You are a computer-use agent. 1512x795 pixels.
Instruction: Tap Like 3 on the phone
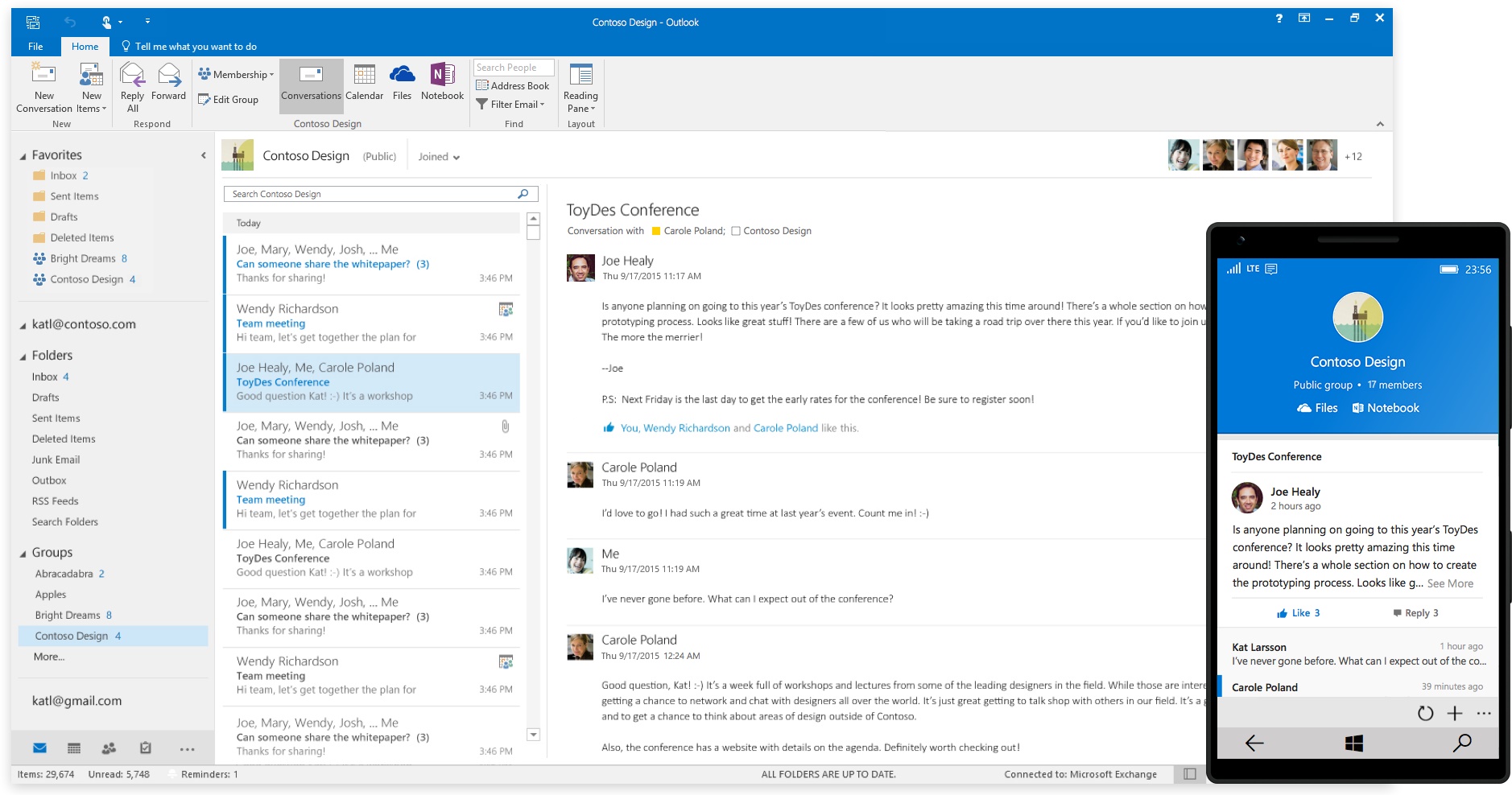click(x=1298, y=613)
